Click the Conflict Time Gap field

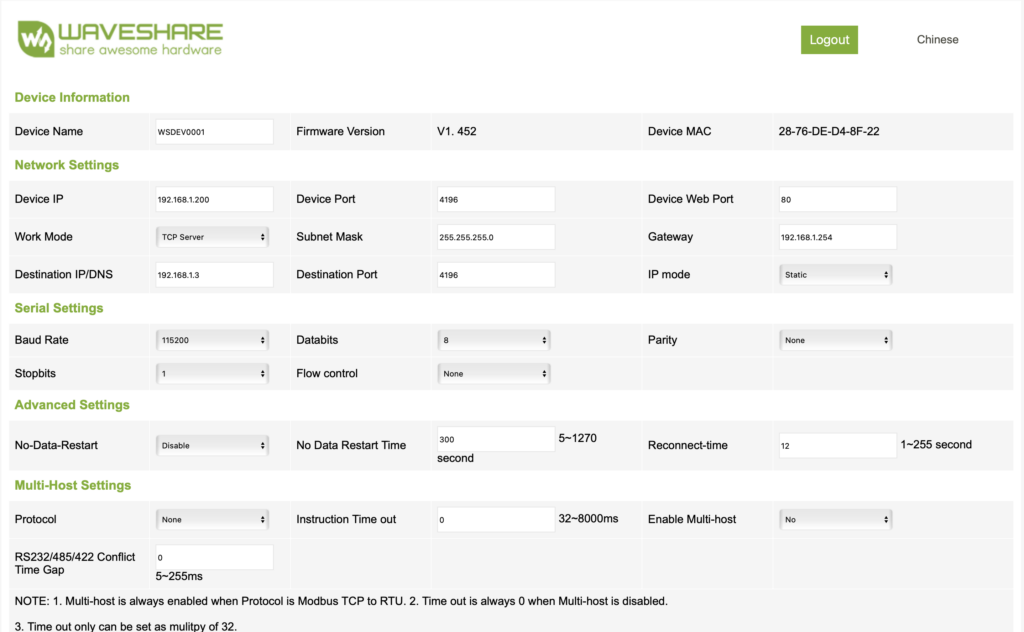pos(214,557)
